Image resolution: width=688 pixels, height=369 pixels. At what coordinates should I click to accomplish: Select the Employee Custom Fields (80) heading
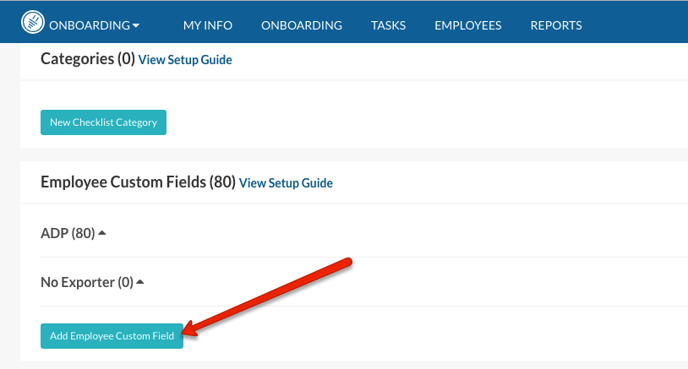click(138, 182)
